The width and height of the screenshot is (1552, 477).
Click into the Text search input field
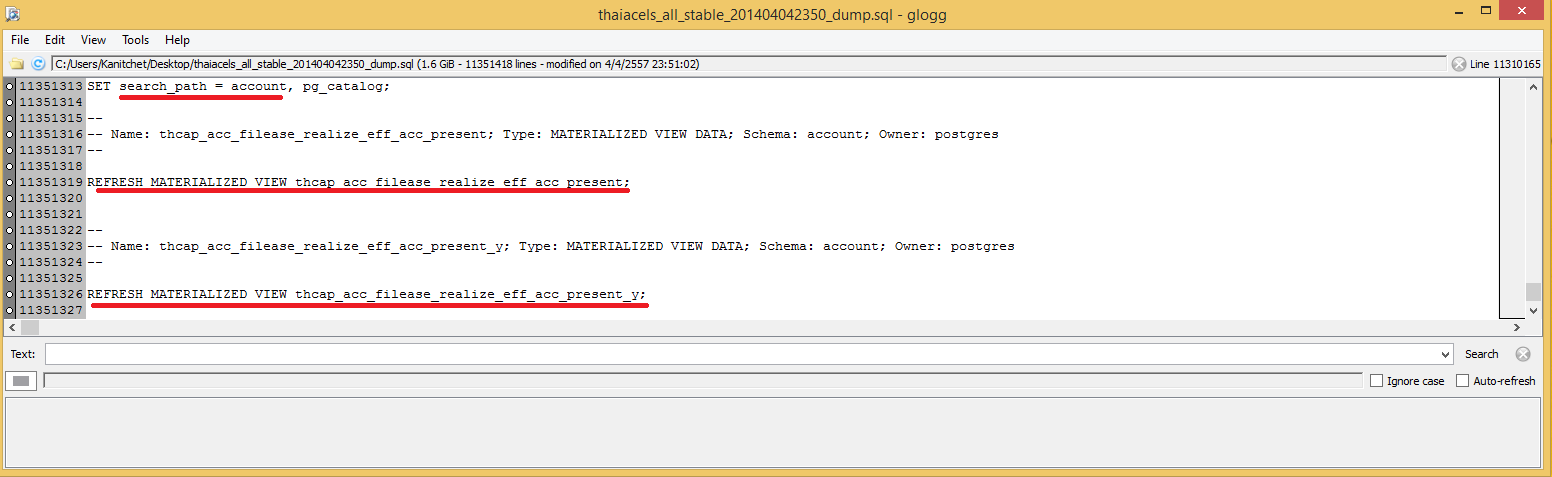click(x=740, y=354)
